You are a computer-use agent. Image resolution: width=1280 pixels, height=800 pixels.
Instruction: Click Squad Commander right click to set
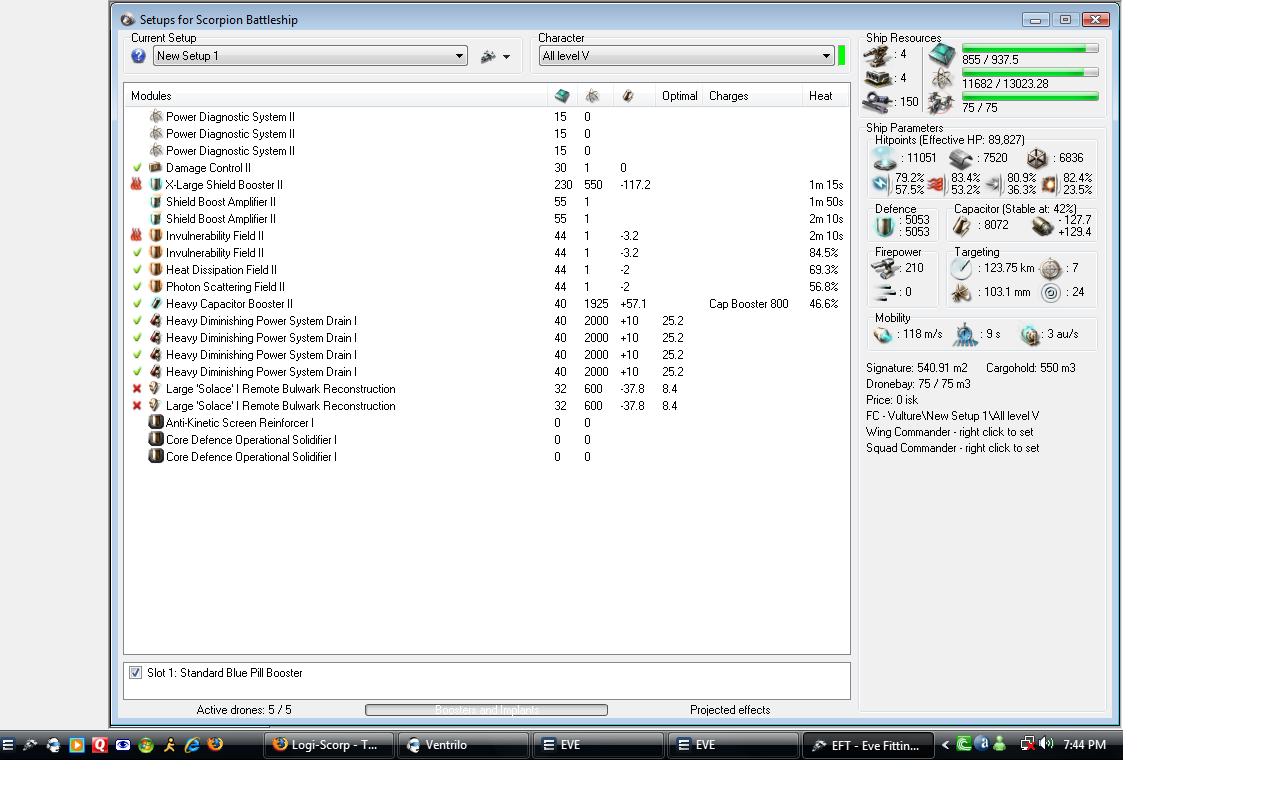[x=952, y=448]
